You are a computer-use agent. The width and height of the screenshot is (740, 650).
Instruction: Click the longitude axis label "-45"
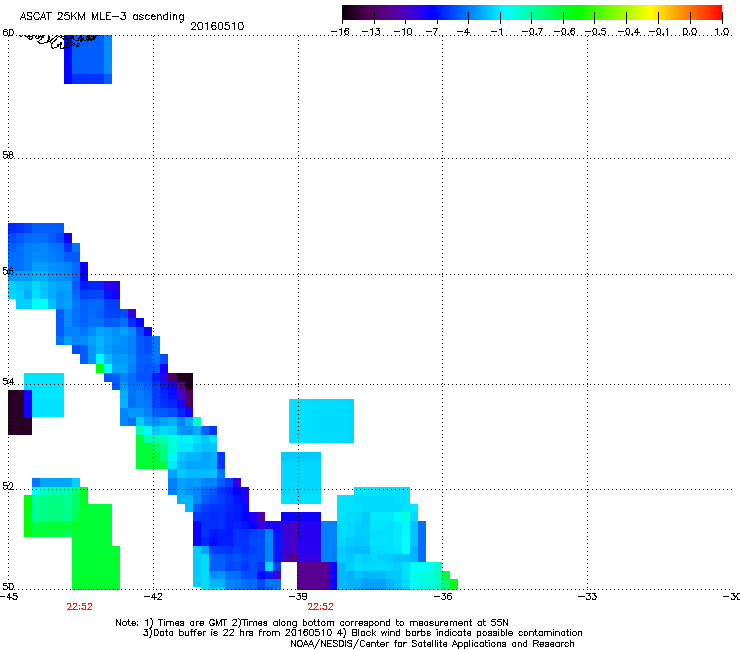click(x=9, y=597)
